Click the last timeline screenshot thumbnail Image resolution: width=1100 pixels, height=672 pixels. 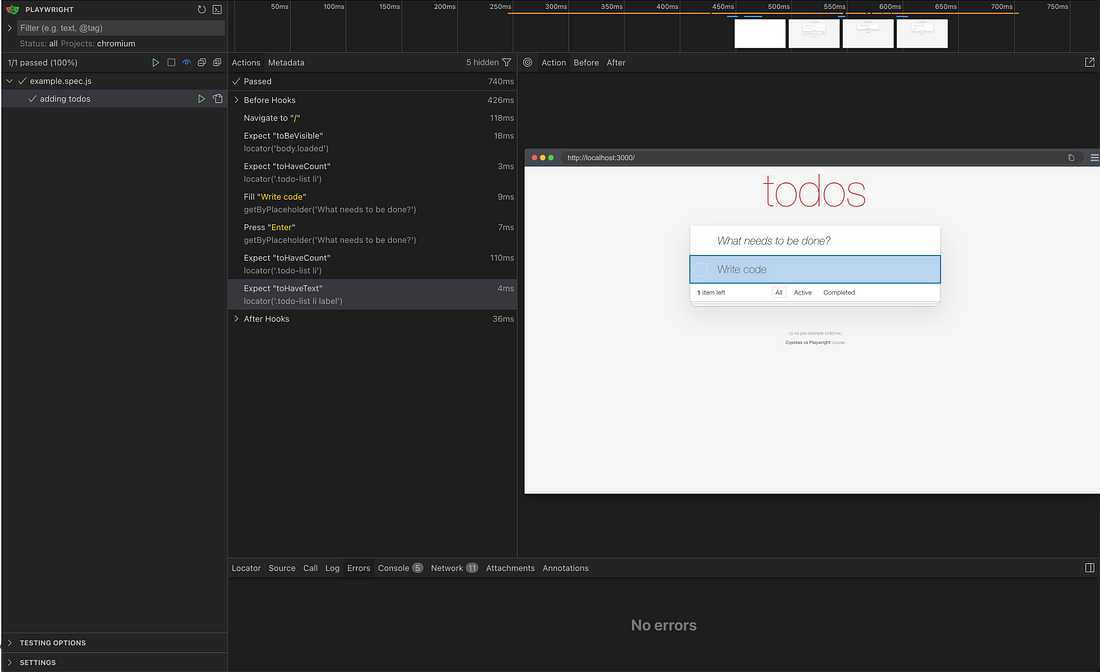[922, 34]
